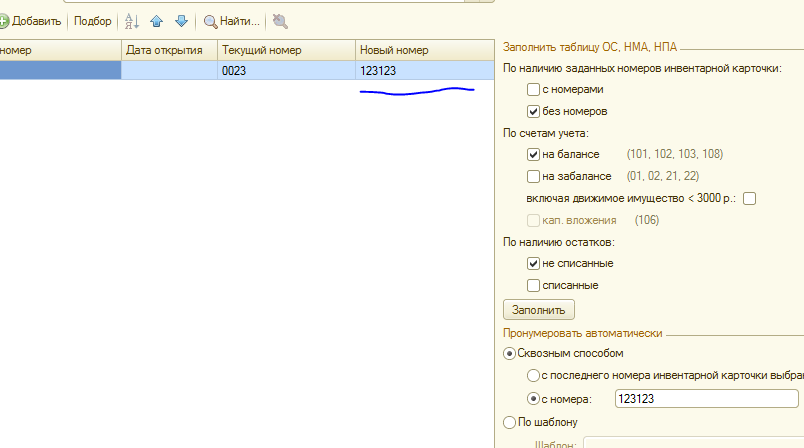Select the 'Сквозным способом' radio option
Screen dimensions: 804x448
pos(509,354)
